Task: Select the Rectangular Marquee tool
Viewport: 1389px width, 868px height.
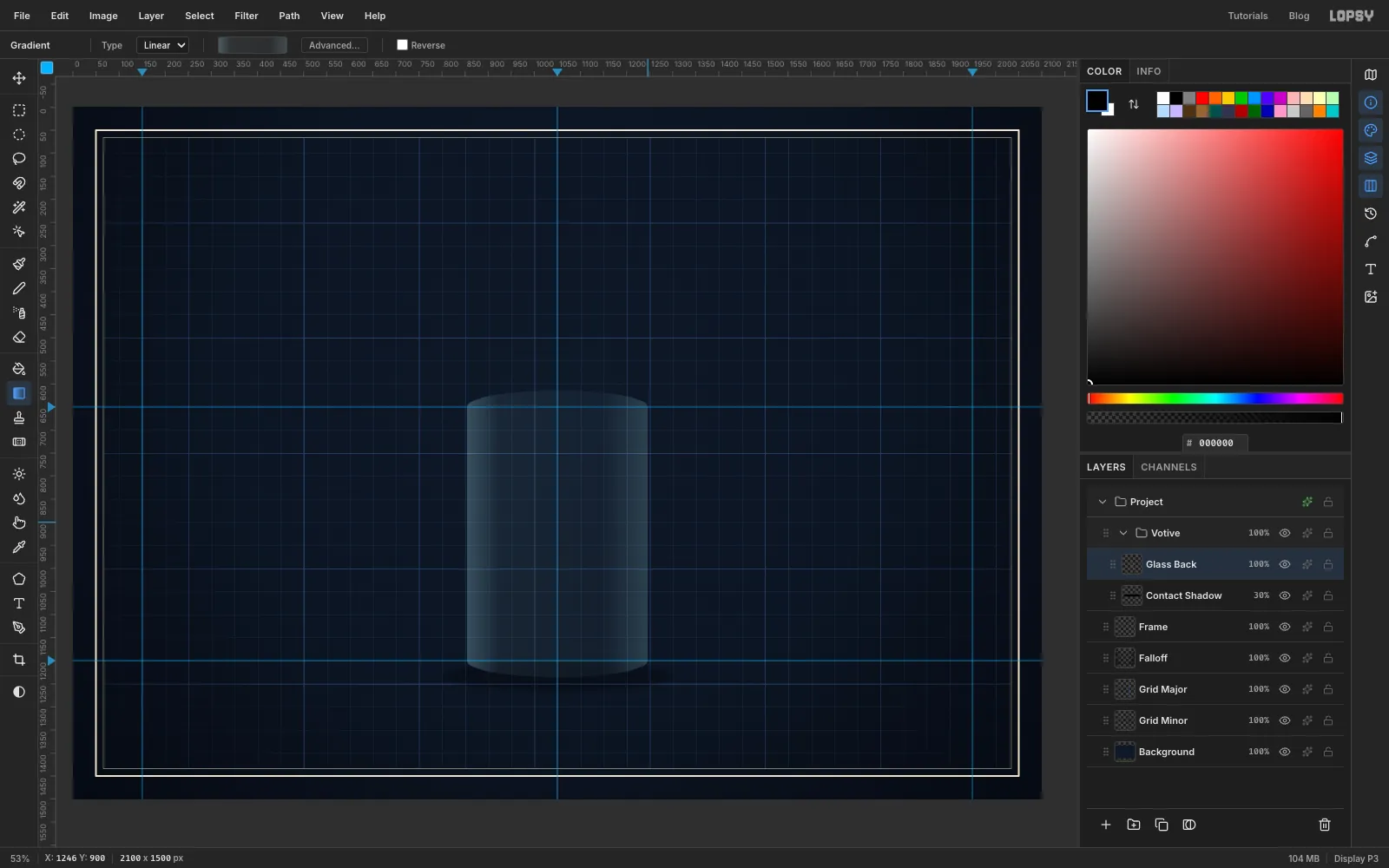Action: coord(19,110)
